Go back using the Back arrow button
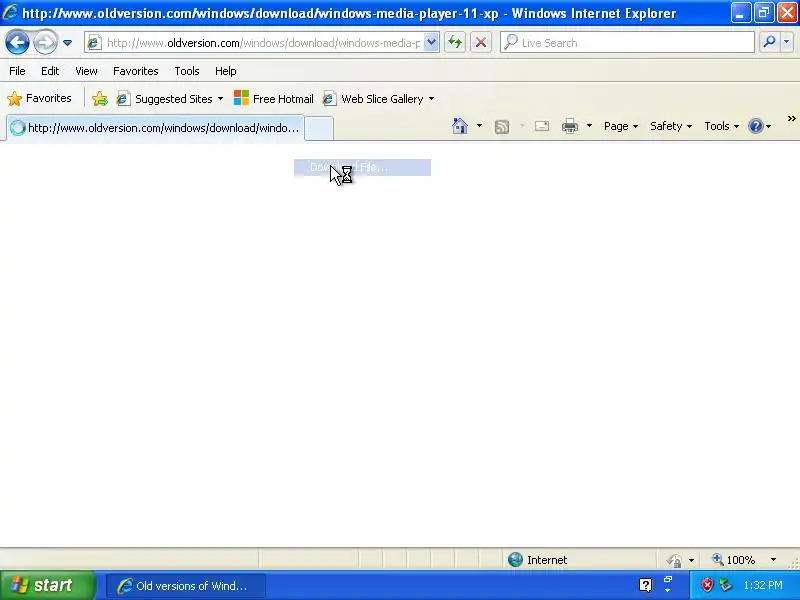 [17, 42]
